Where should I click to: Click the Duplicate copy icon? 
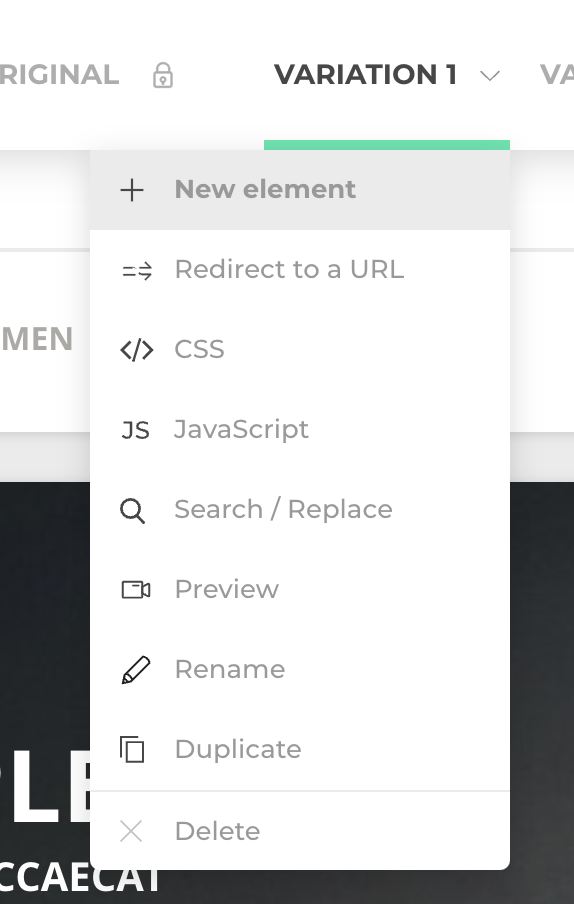coord(132,749)
